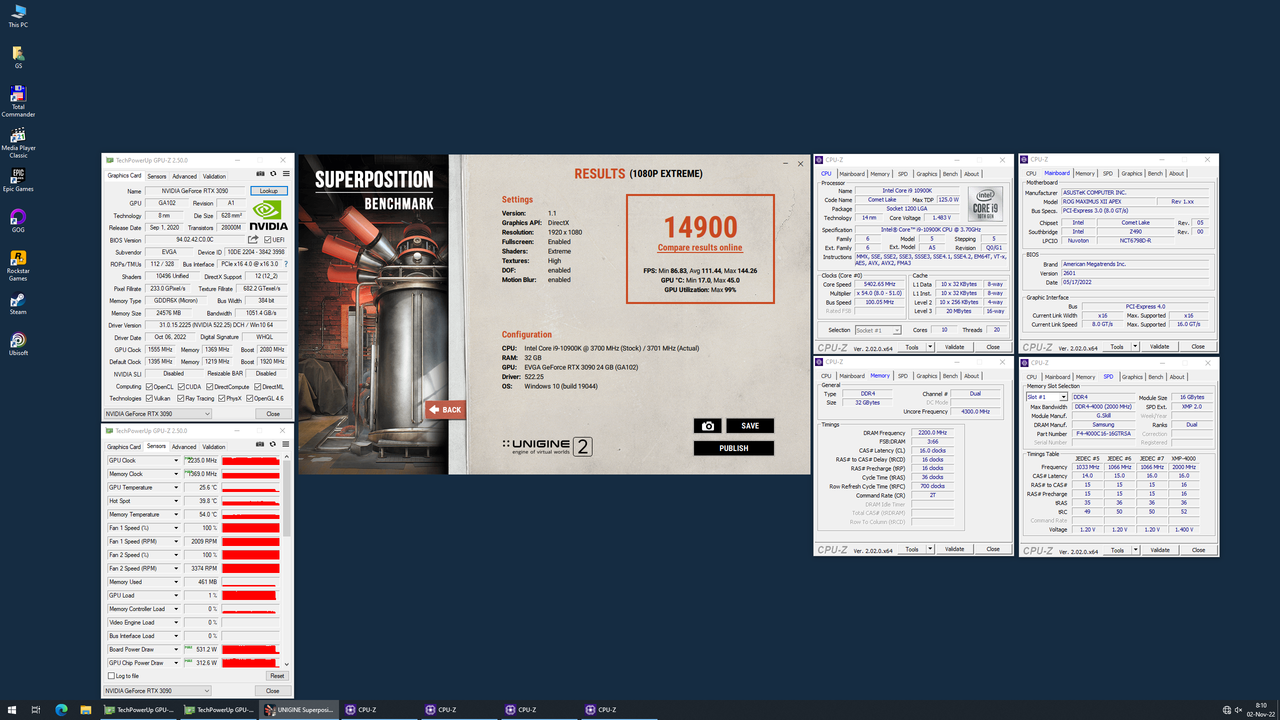Launch Rockstar Games desktop shortcut
The height and width of the screenshot is (720, 1280).
(18, 266)
